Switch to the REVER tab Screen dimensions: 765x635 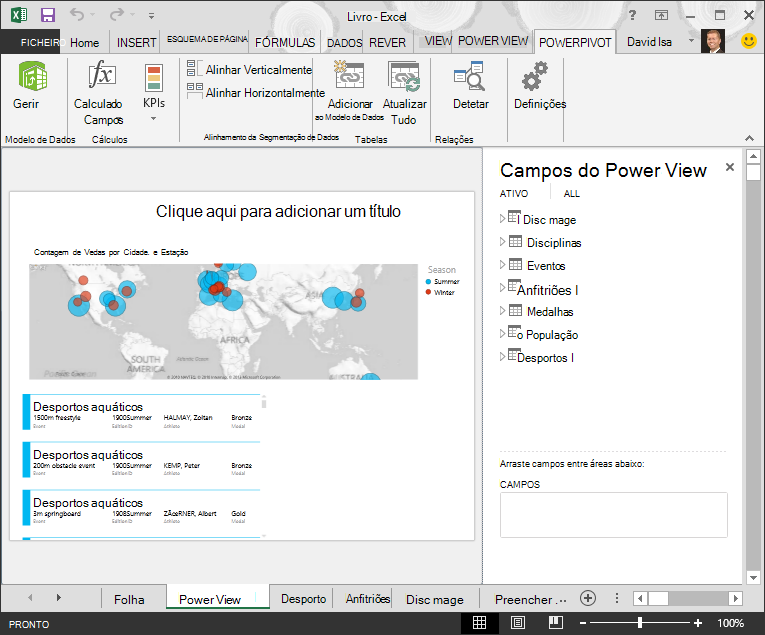pyautogui.click(x=387, y=43)
